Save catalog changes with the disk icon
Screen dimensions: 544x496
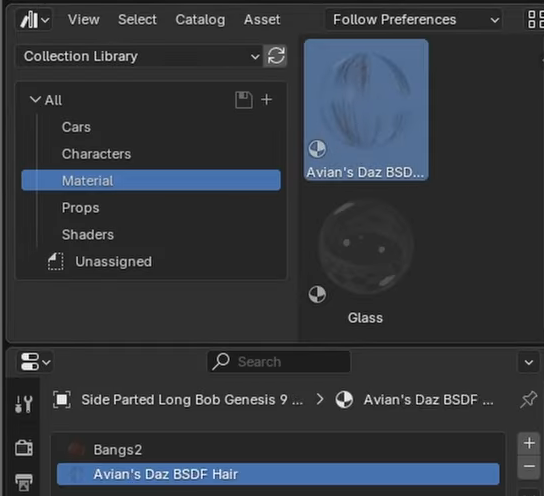tap(244, 100)
